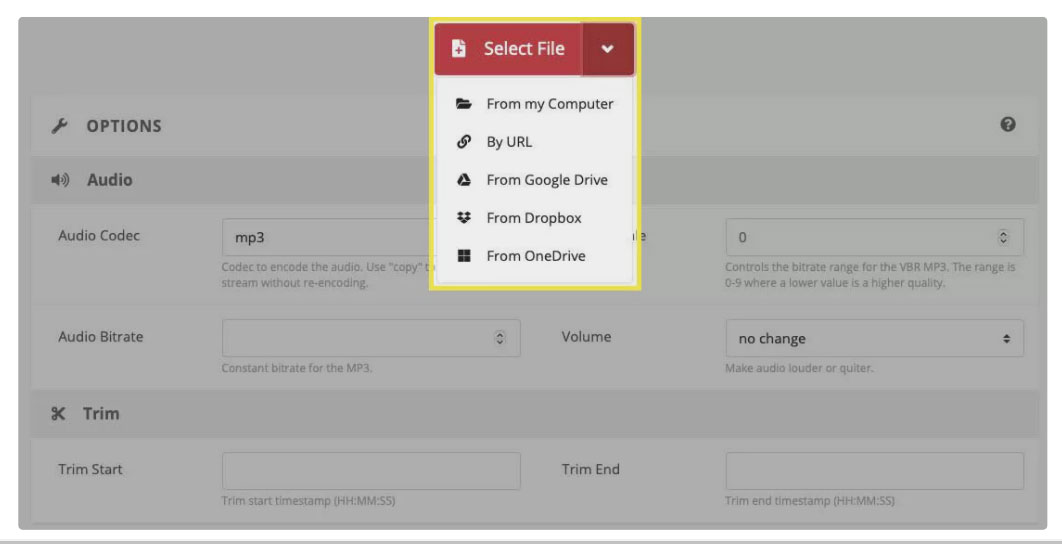Screen dimensions: 1062x544
Task: Open the Volume no change dropdown
Action: point(874,338)
